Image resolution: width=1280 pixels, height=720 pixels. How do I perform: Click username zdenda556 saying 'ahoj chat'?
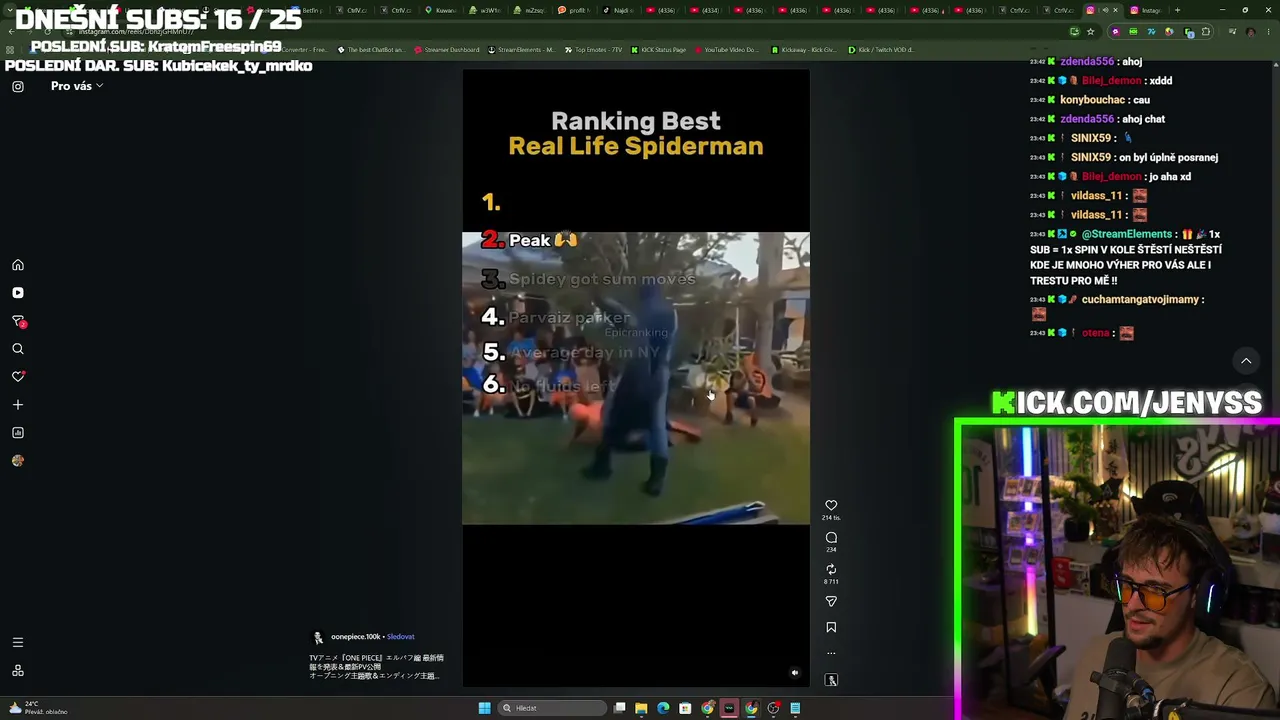tap(1087, 119)
